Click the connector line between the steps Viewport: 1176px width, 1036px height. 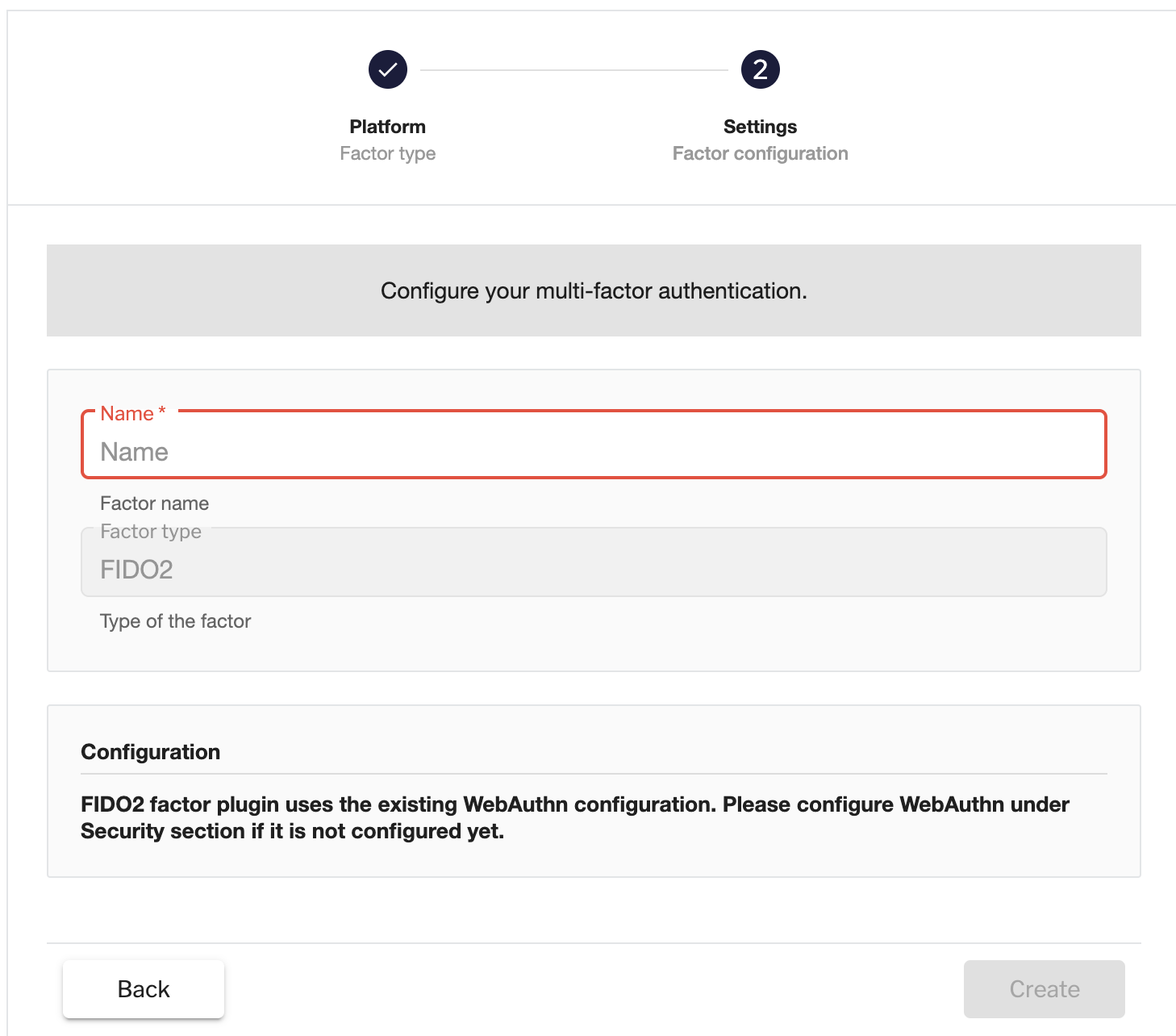573,70
